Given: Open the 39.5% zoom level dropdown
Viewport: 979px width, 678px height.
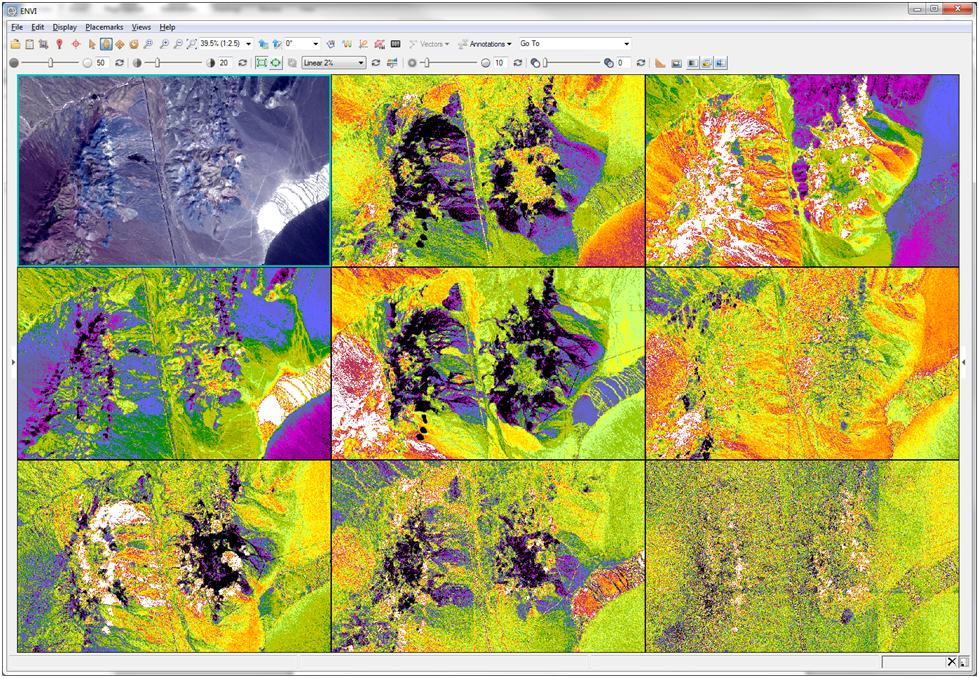Looking at the screenshot, I should 248,44.
